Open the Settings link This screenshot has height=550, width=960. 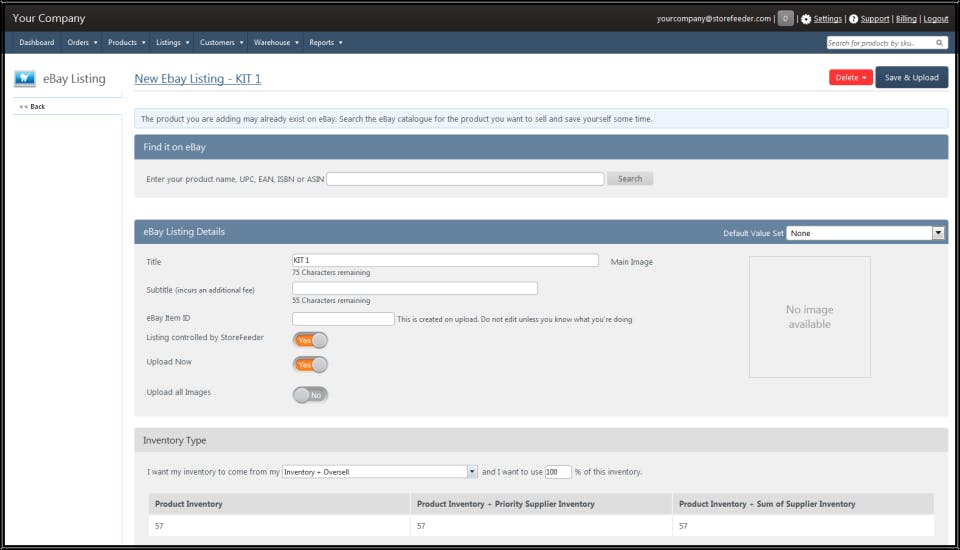point(827,19)
